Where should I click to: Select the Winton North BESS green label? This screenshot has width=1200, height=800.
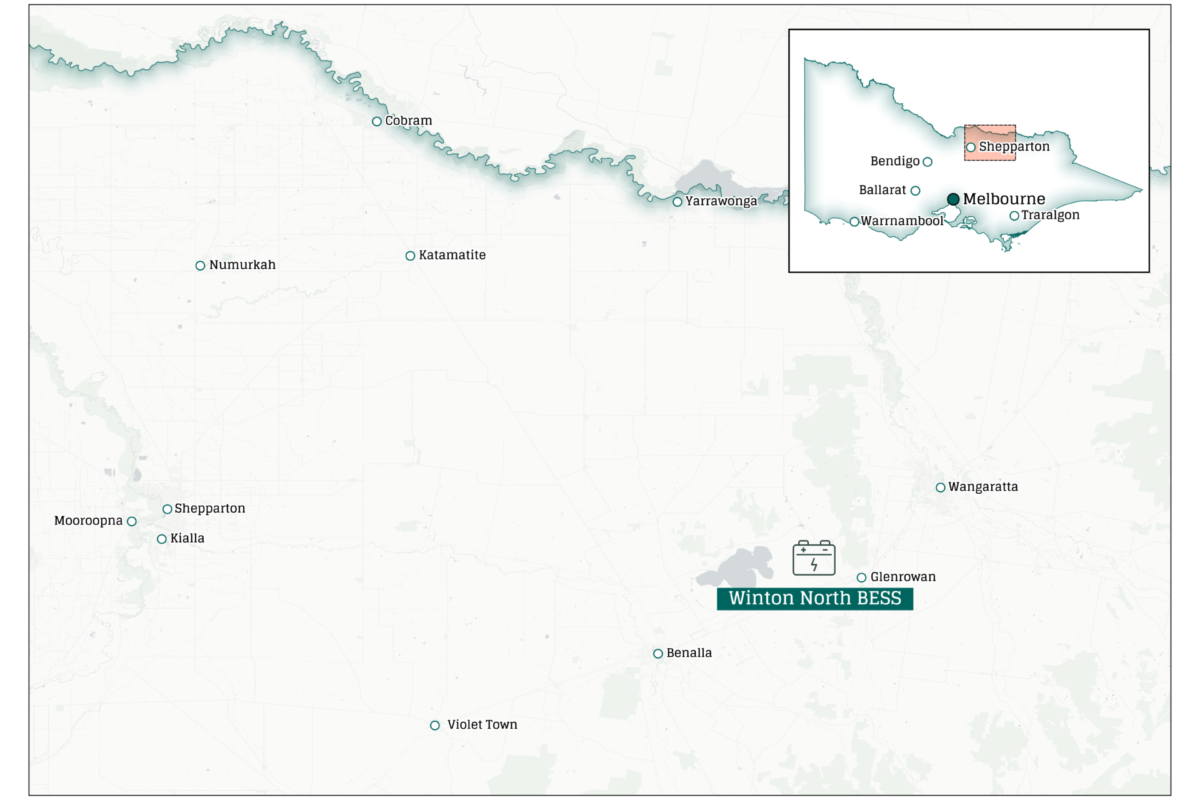click(814, 599)
